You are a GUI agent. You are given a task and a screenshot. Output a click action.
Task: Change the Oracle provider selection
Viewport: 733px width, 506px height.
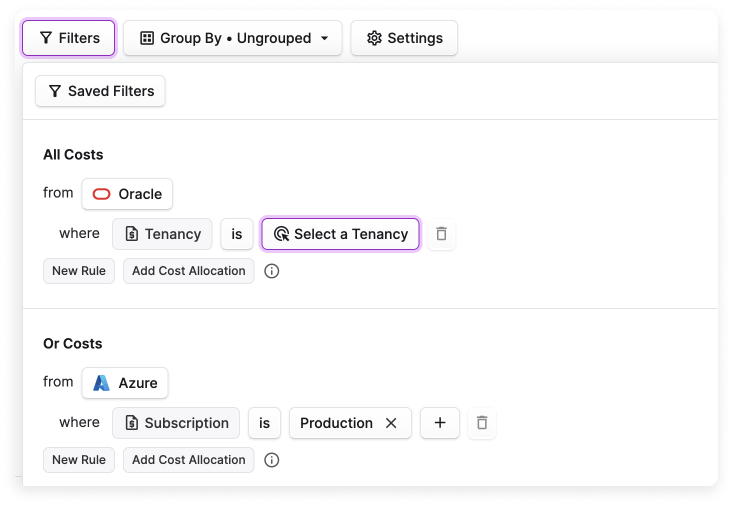click(127, 194)
